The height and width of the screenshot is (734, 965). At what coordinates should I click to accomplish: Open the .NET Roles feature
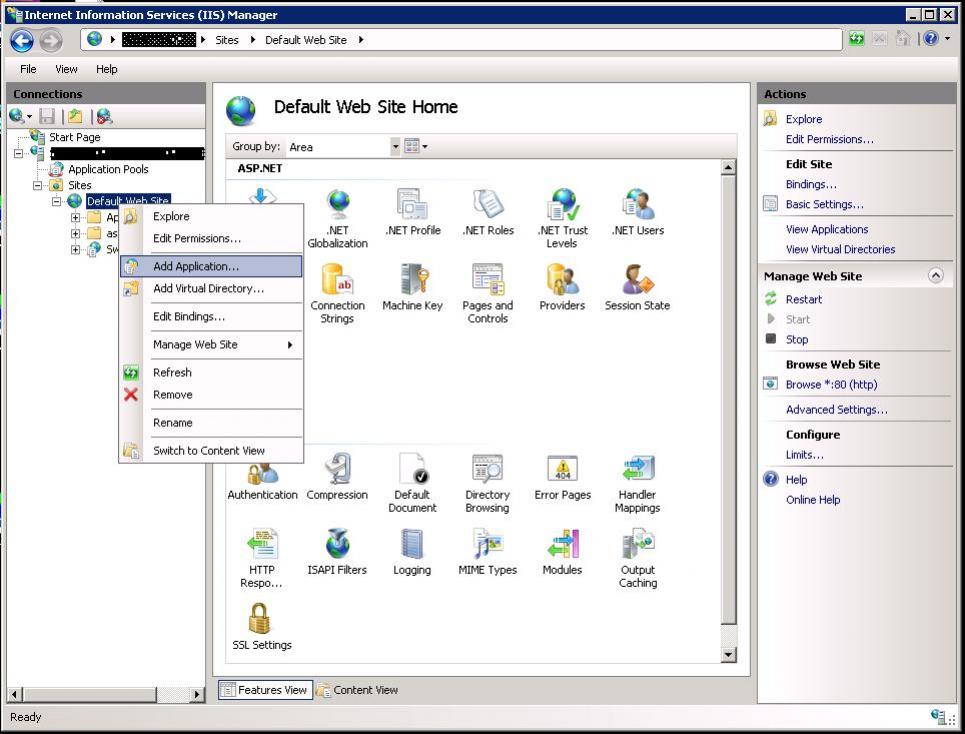click(x=488, y=212)
